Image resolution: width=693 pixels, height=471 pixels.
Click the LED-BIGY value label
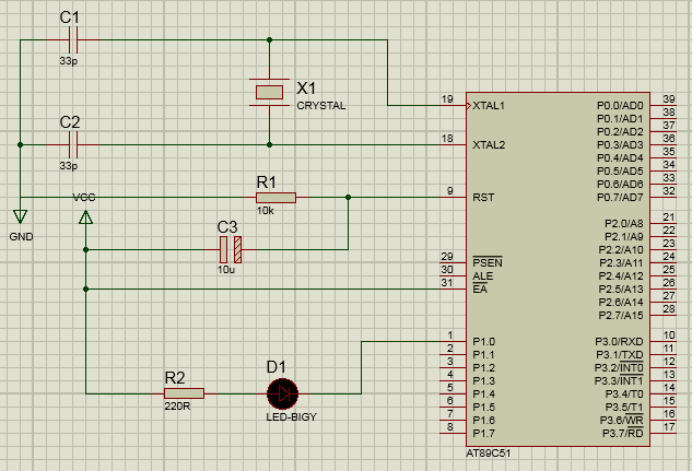tap(290, 417)
